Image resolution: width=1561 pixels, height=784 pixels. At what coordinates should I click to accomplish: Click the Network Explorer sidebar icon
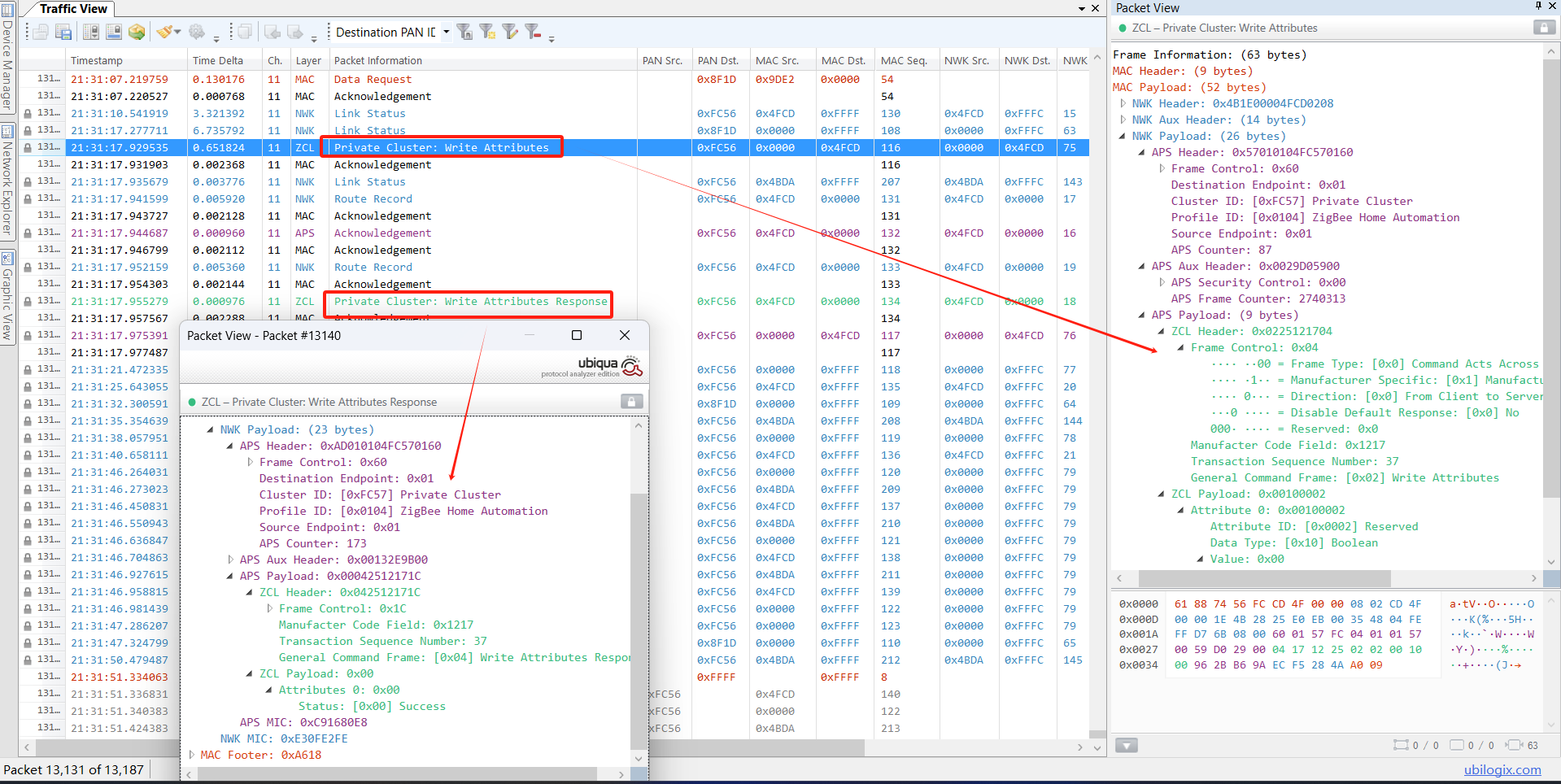click(7, 132)
